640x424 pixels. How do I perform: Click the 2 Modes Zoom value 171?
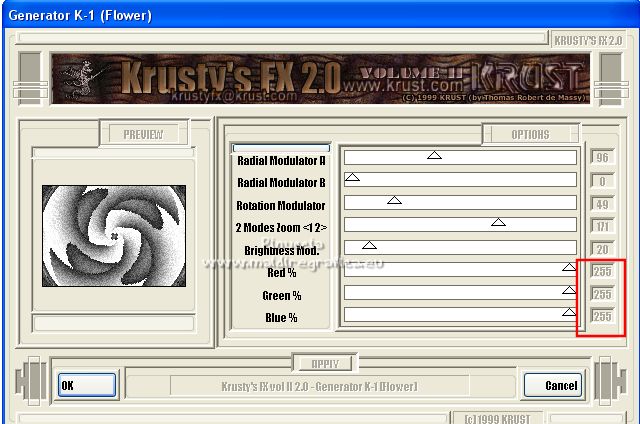click(x=602, y=226)
